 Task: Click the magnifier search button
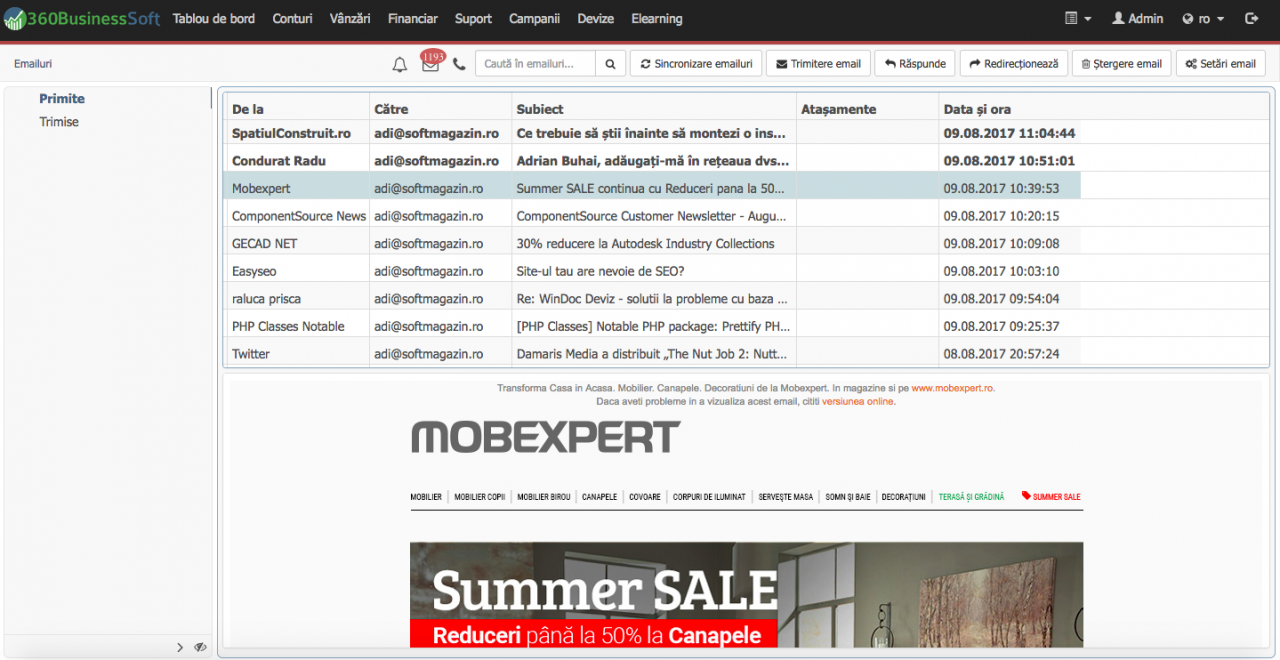click(x=610, y=64)
